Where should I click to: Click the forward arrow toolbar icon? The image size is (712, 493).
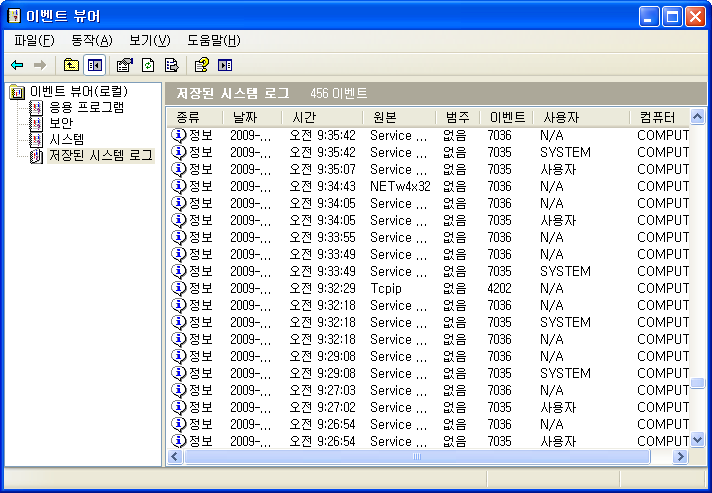pyautogui.click(x=40, y=65)
